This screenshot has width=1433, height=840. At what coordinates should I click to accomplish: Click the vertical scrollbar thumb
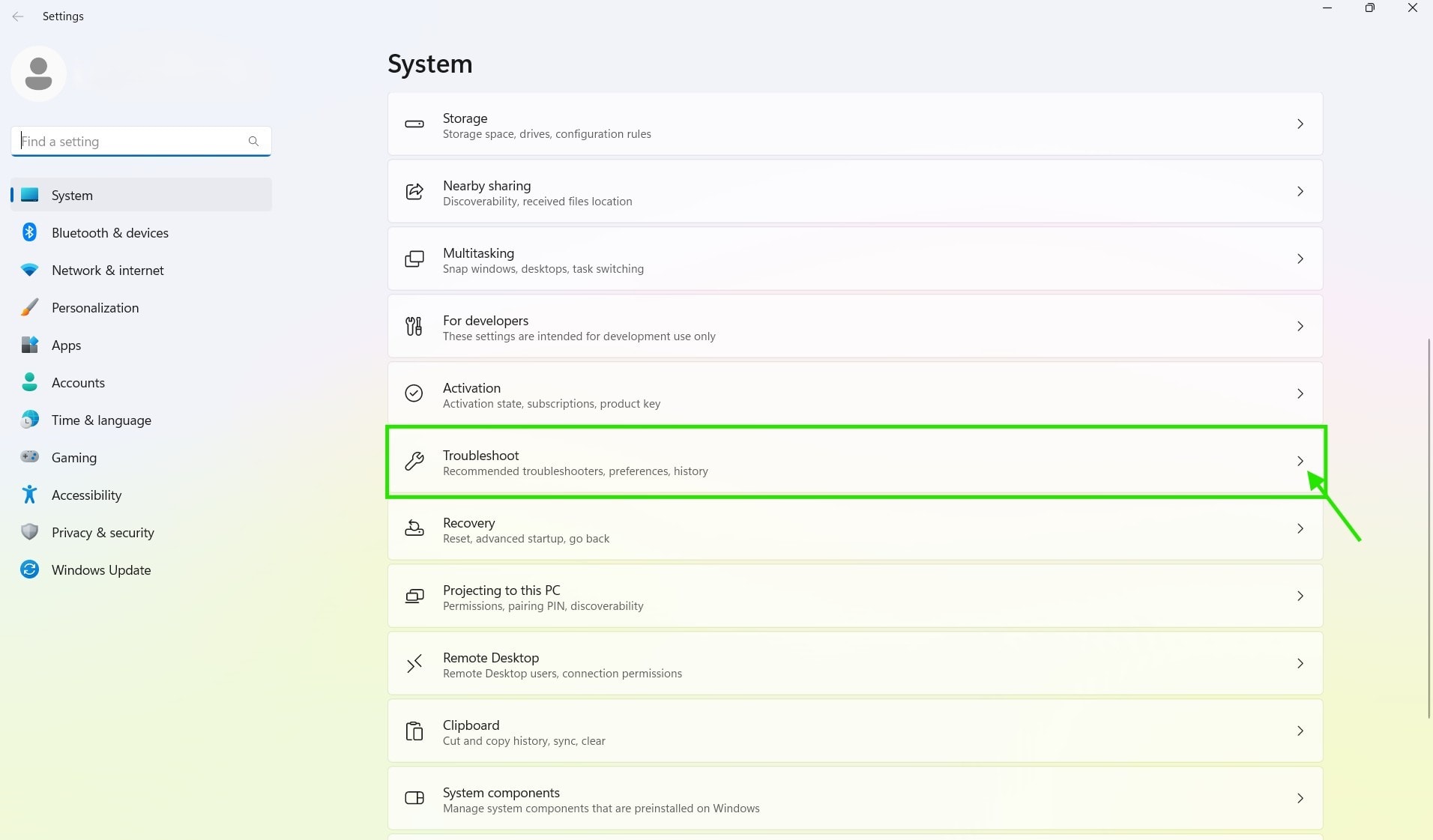point(1429,528)
